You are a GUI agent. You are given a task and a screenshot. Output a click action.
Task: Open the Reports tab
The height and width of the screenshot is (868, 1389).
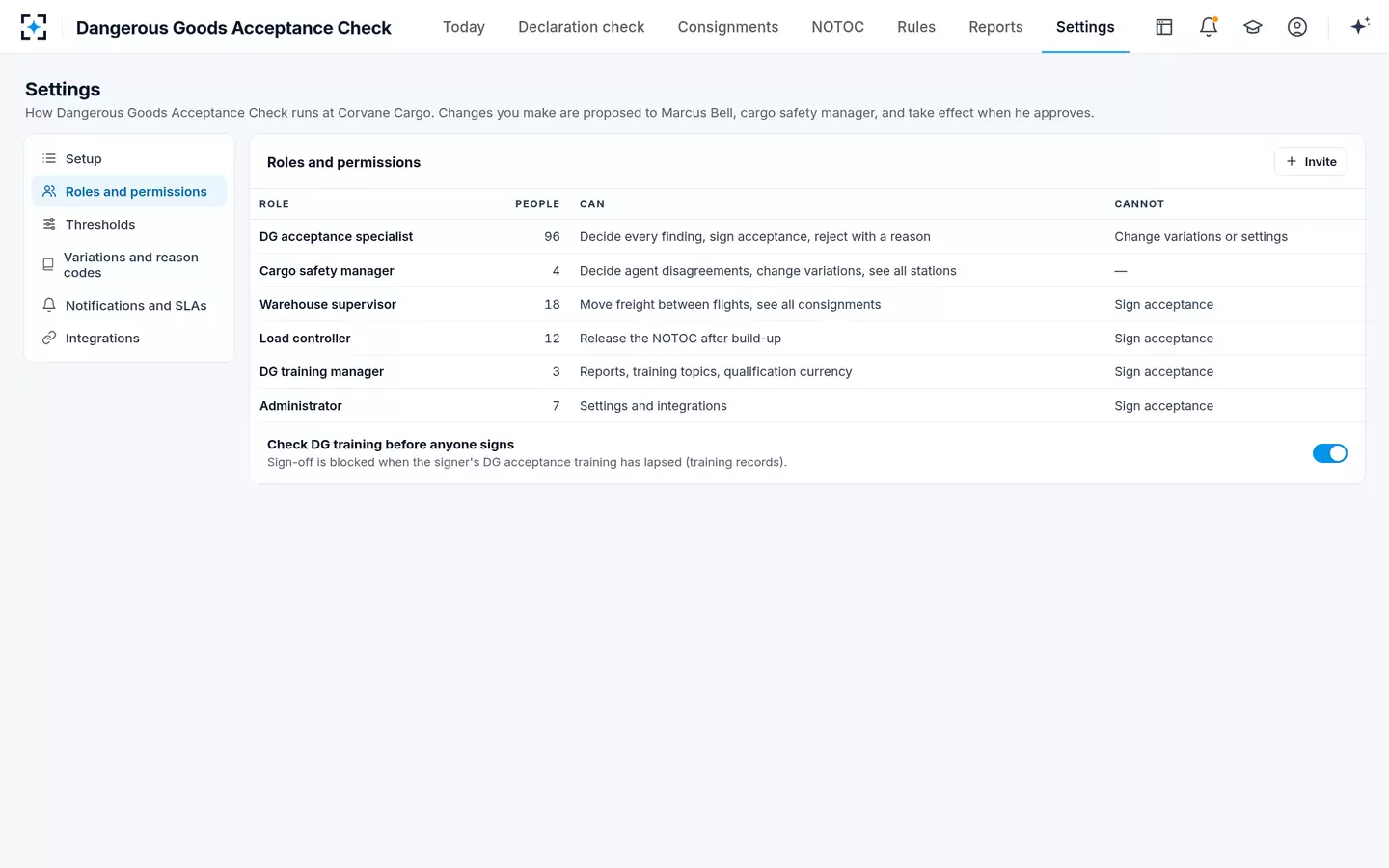tap(995, 27)
